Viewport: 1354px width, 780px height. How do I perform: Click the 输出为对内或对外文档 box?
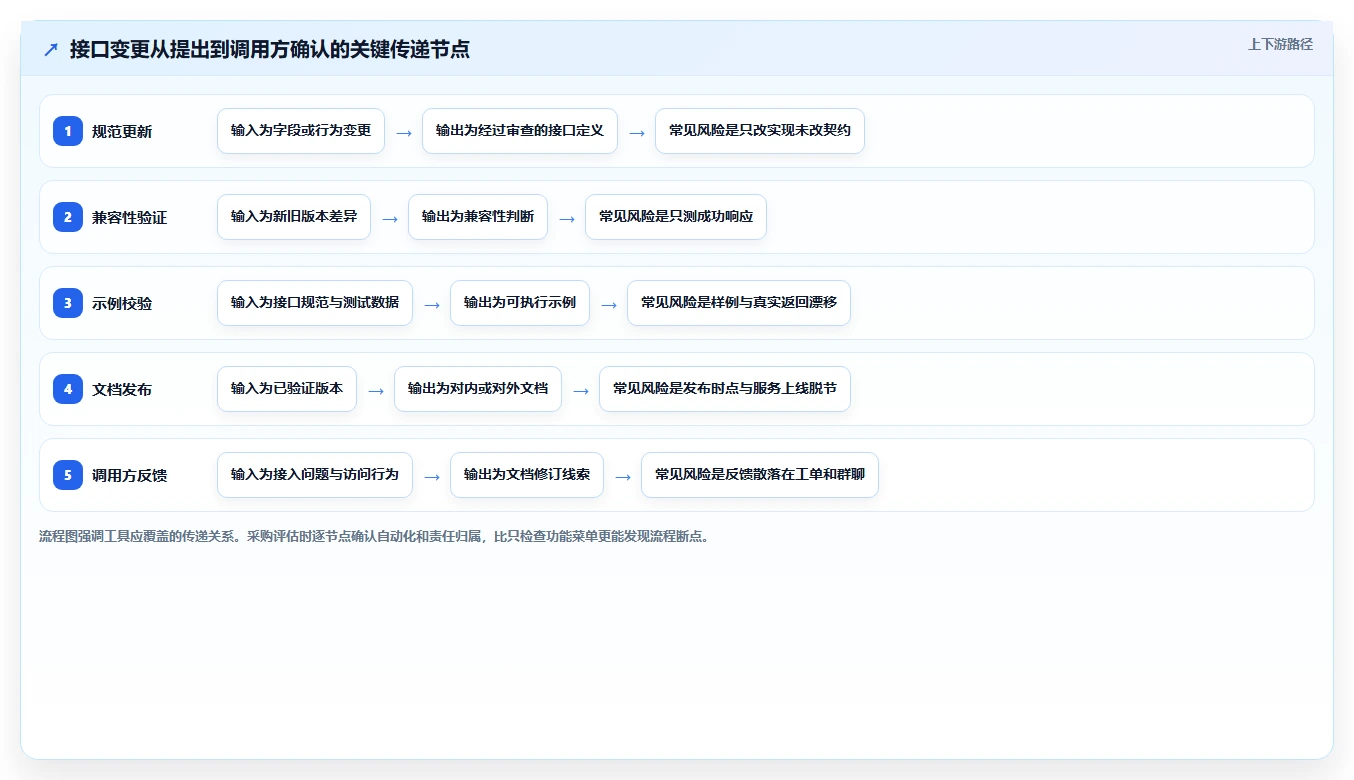(x=478, y=389)
